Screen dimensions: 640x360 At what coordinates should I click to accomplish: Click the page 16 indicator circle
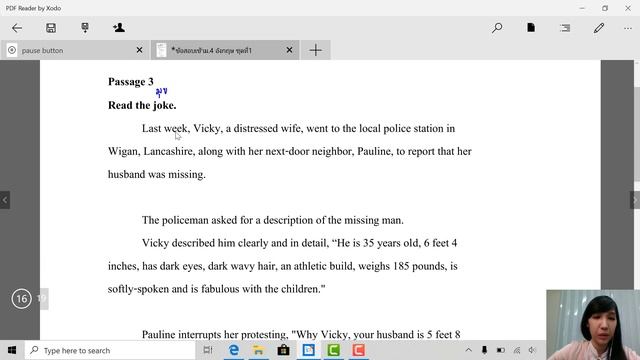(x=21, y=299)
